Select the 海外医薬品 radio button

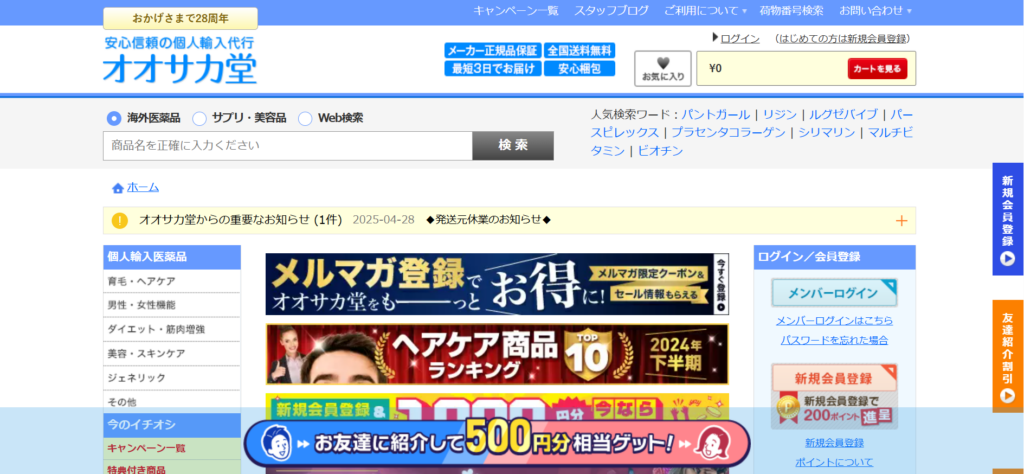[114, 118]
